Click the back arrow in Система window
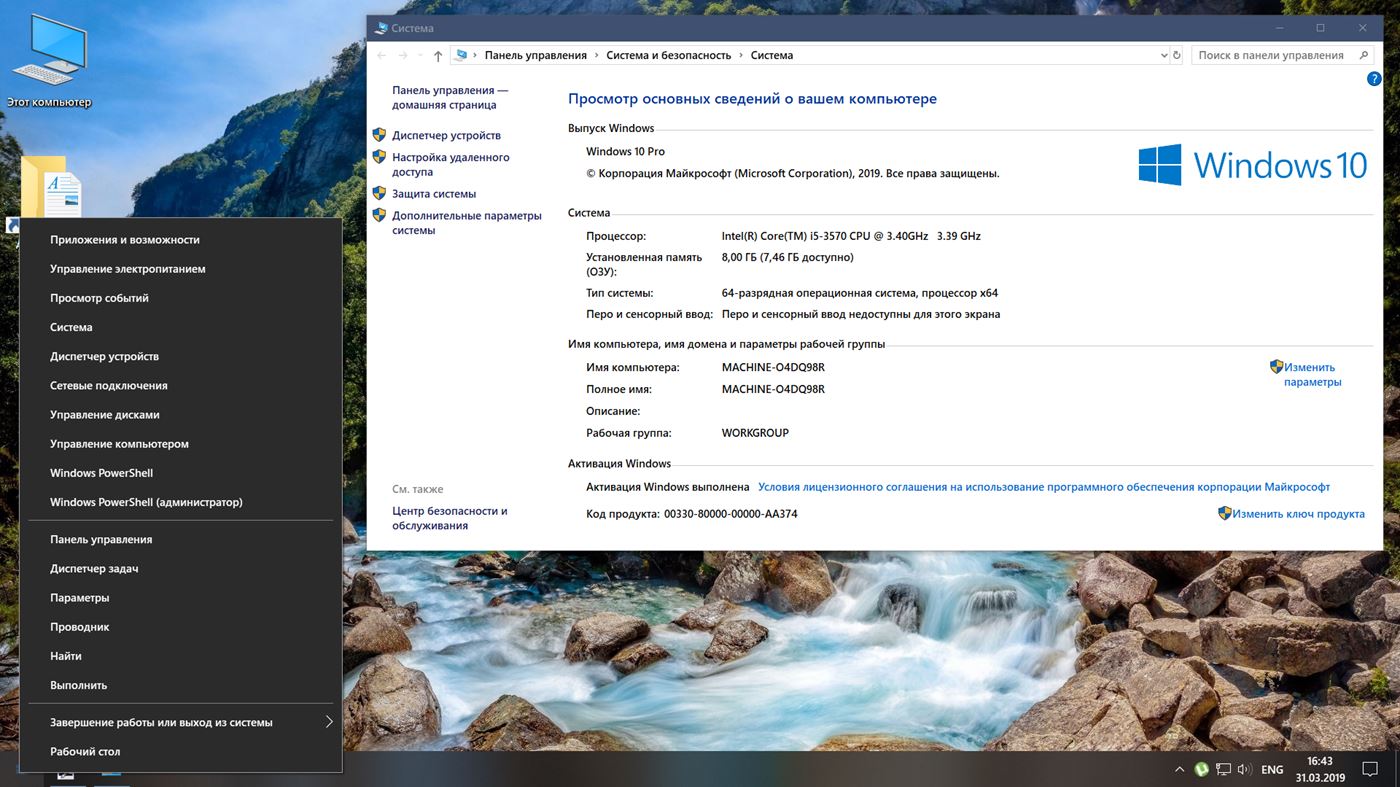 [x=382, y=56]
